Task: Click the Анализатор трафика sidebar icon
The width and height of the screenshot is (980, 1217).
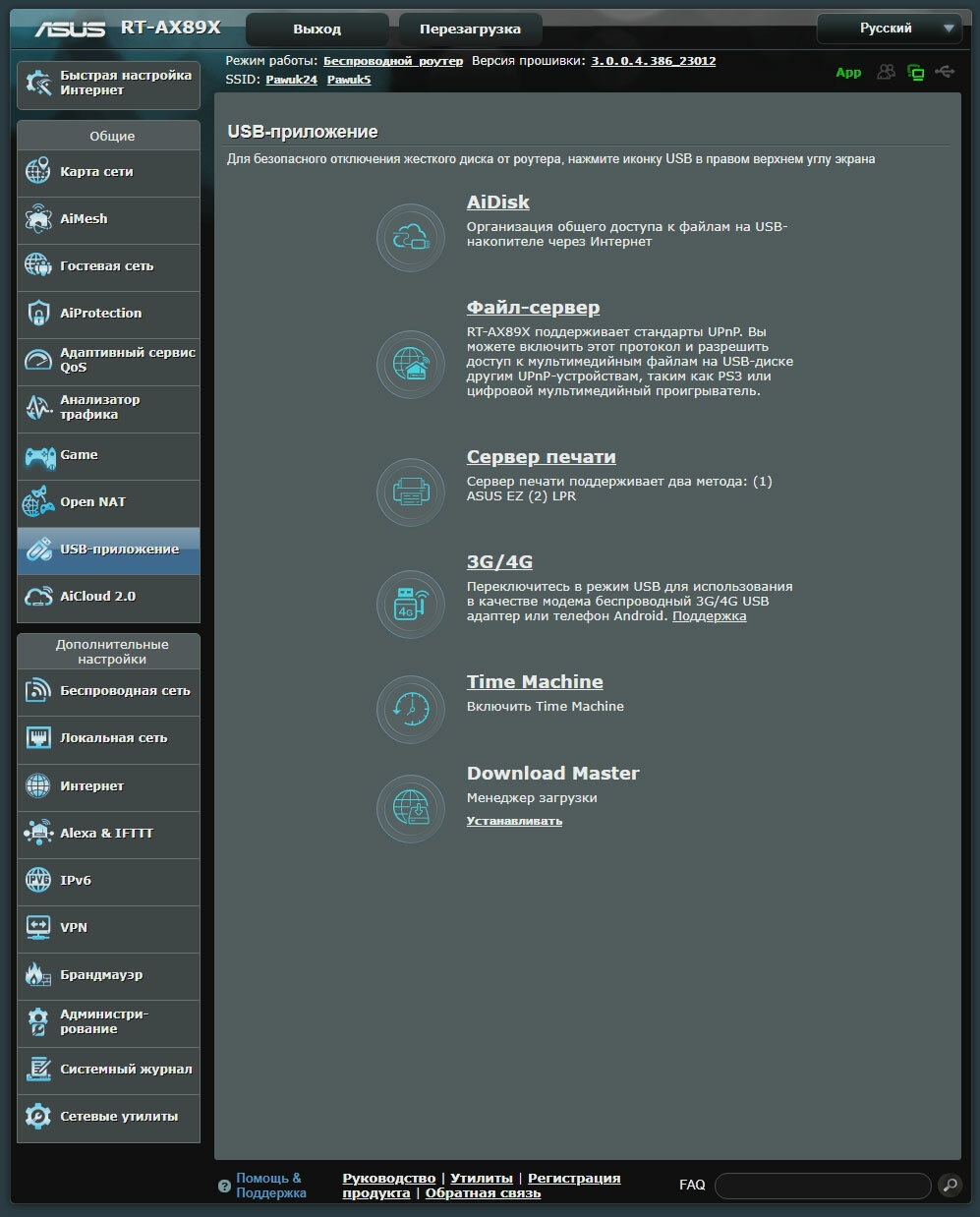Action: (38, 407)
